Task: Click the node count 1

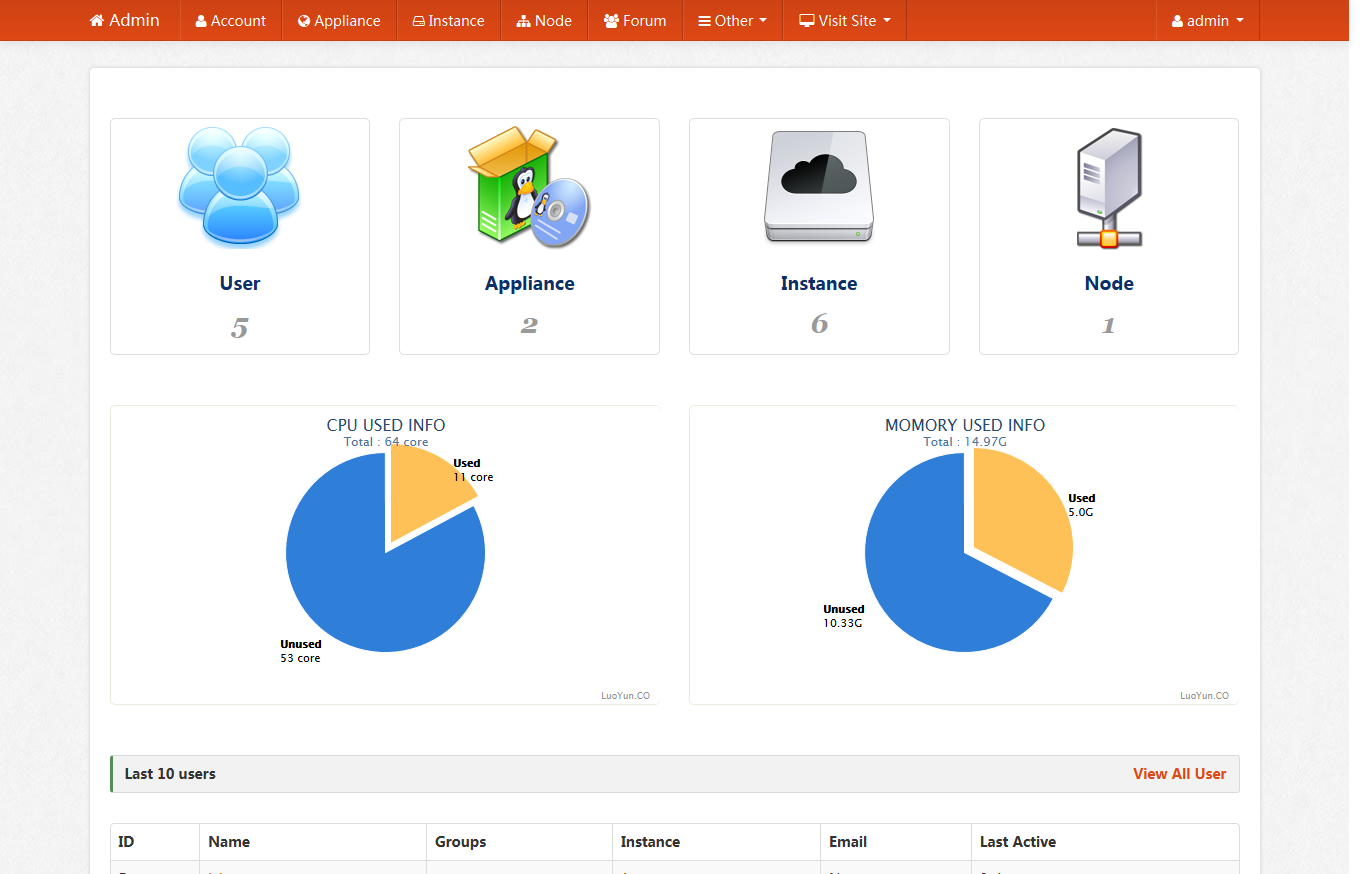Action: (x=1108, y=326)
